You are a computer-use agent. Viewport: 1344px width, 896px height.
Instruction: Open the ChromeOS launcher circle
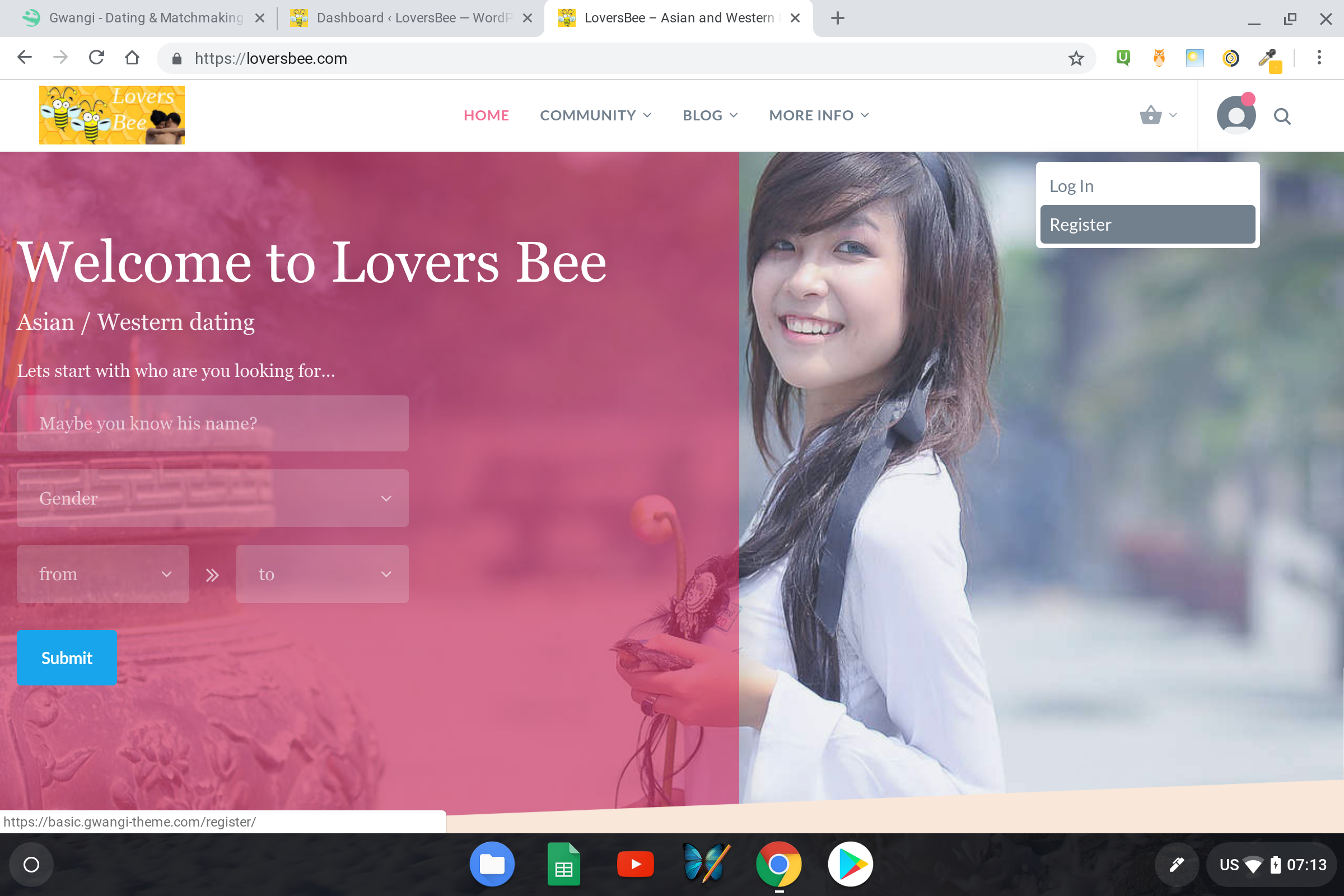31,865
